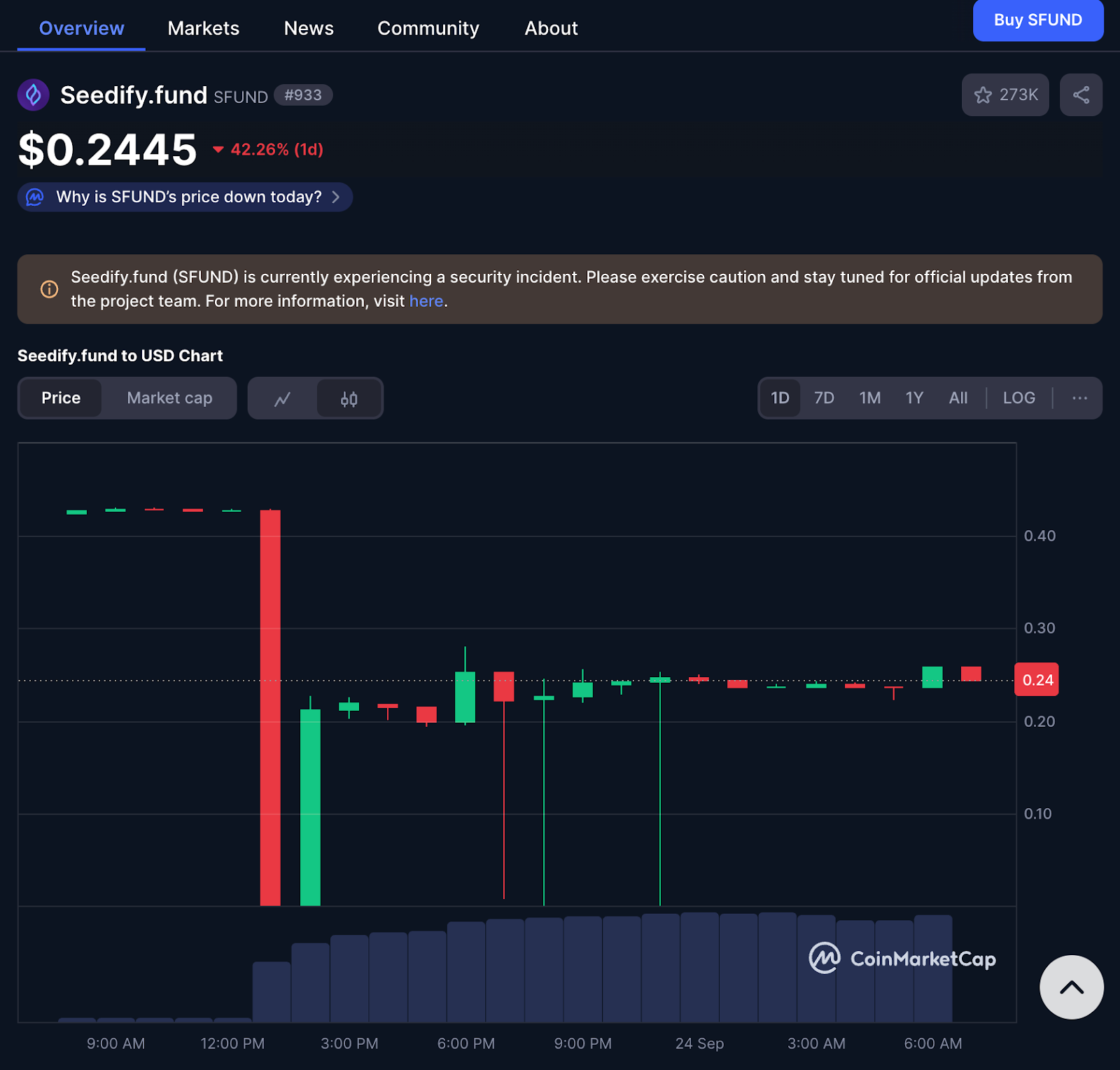
Task: Click the 9:00 AM axis label
Action: tap(115, 1043)
